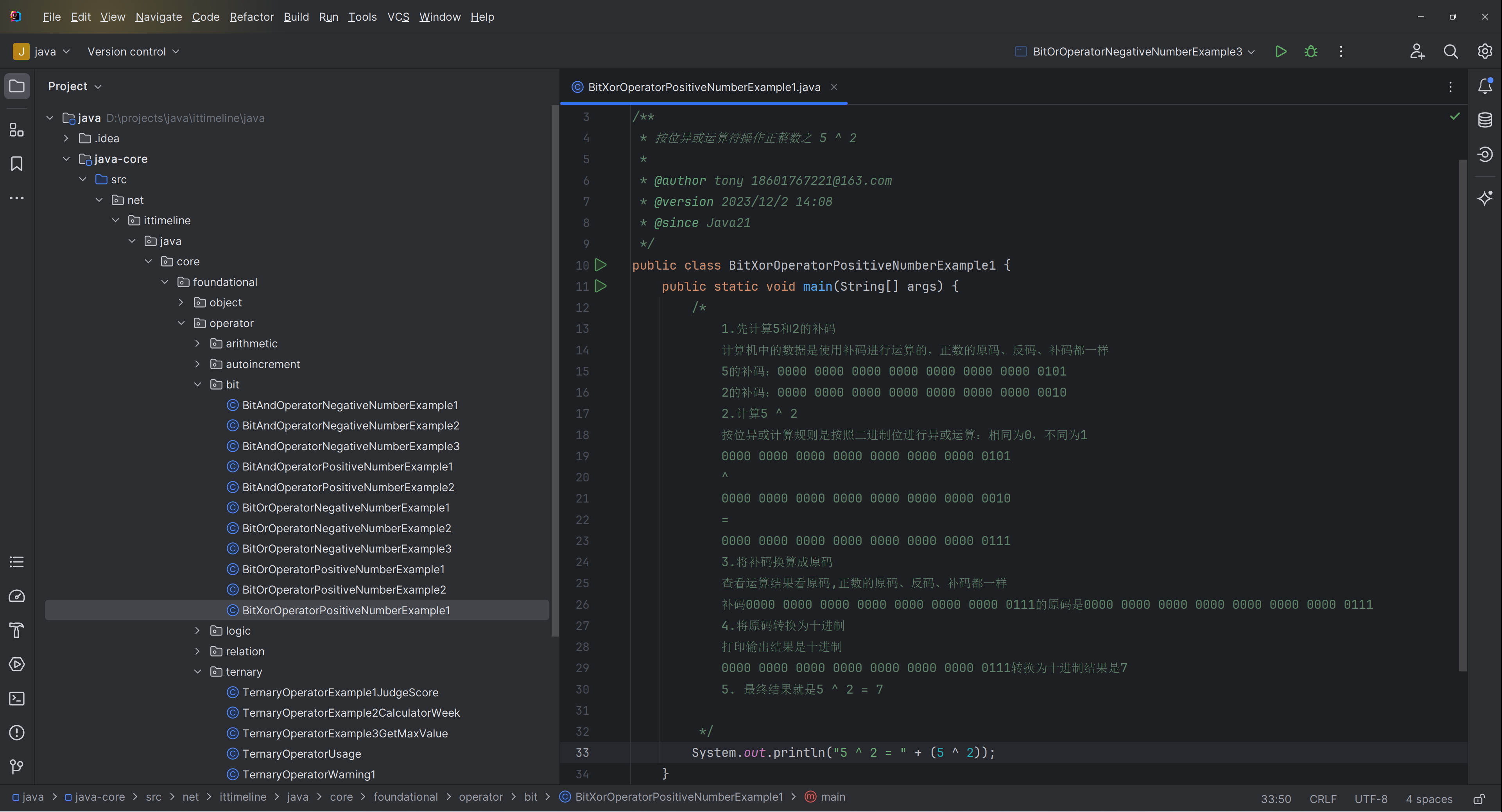
Task: Open More Actions ellipsis next to the Debug icon
Action: tap(1341, 51)
